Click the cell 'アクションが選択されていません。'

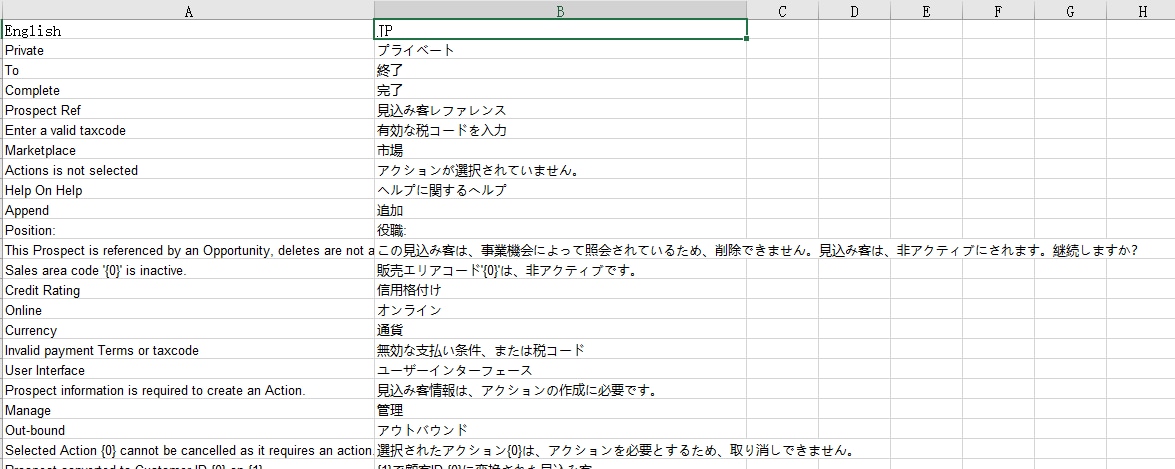tap(561, 170)
